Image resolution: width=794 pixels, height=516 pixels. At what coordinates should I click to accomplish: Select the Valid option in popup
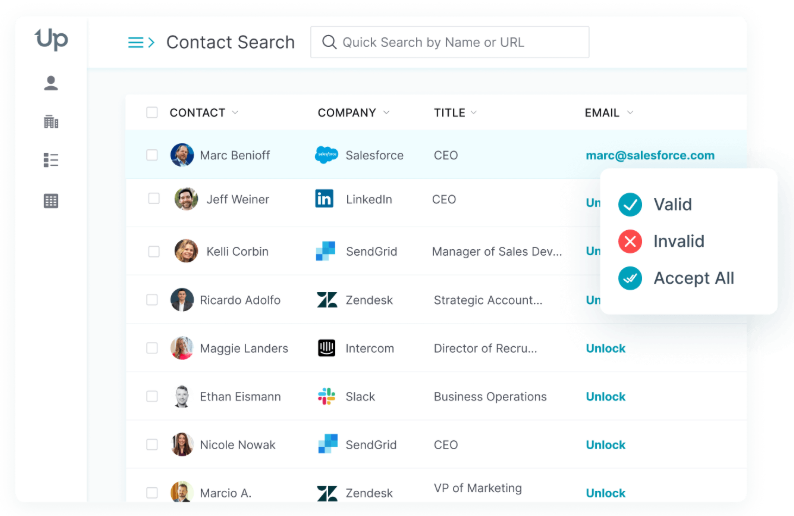coord(655,205)
